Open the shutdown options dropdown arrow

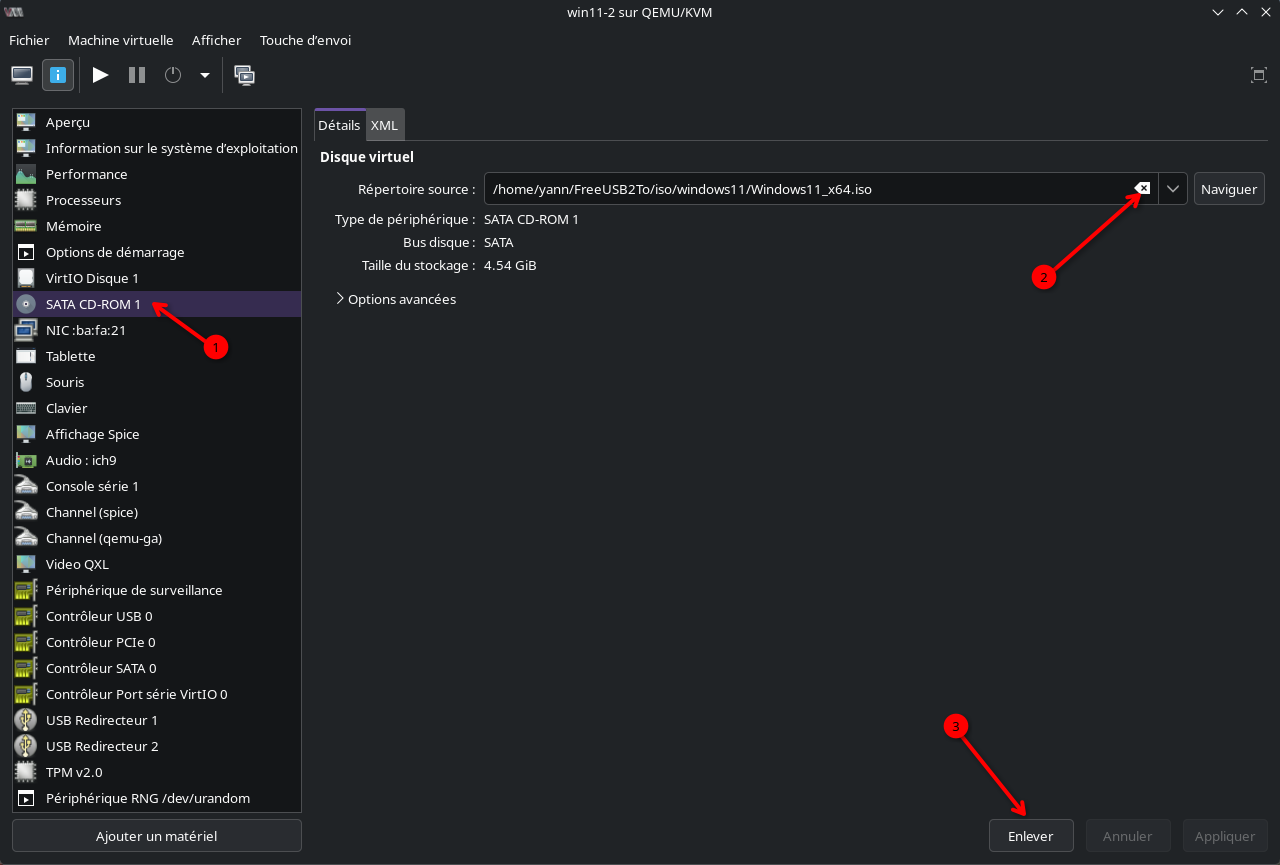point(205,75)
